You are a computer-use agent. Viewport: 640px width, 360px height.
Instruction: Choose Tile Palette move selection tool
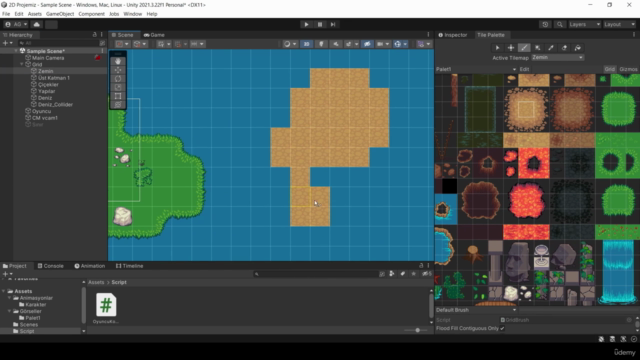(x=511, y=48)
